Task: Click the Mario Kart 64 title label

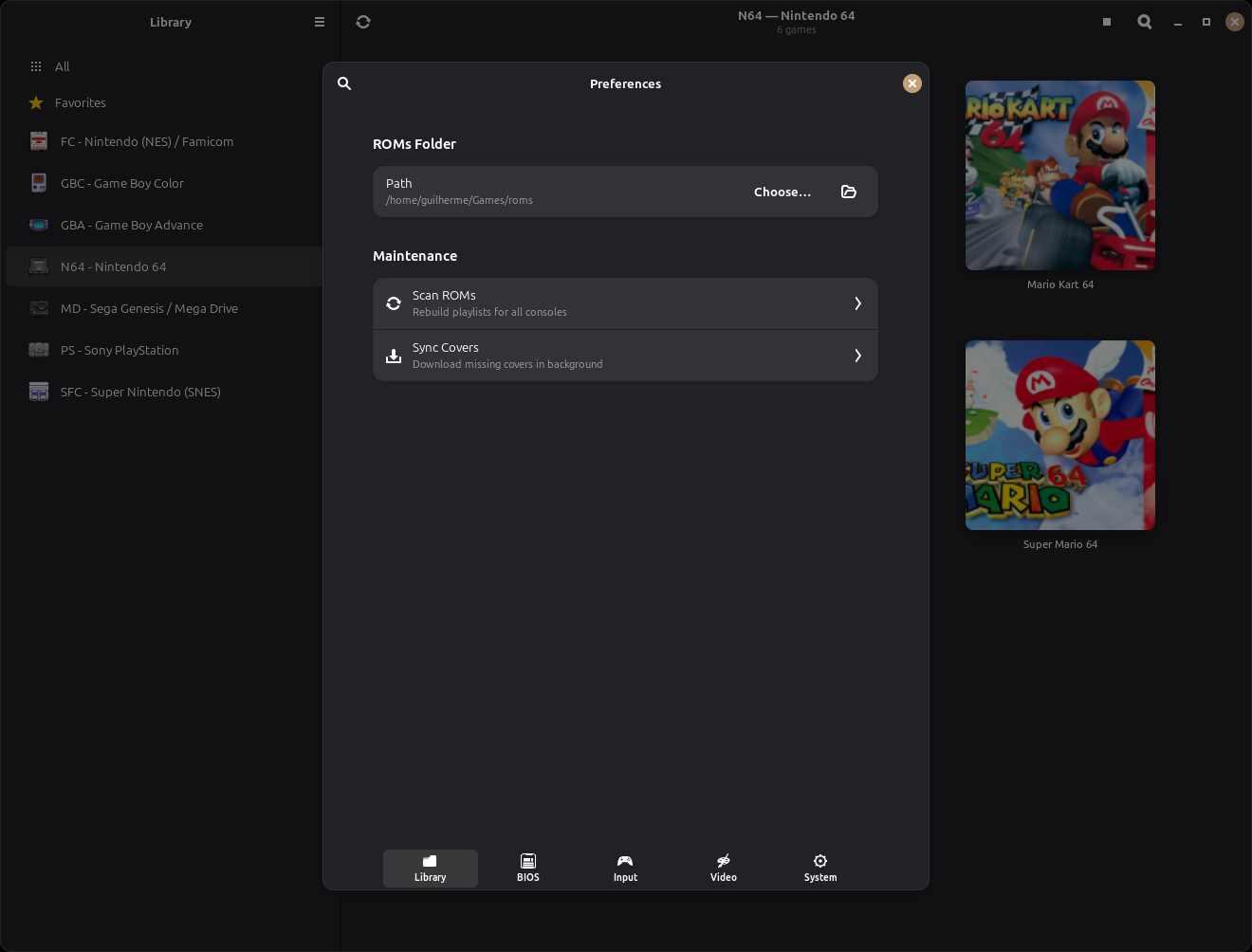Action: 1060,284
